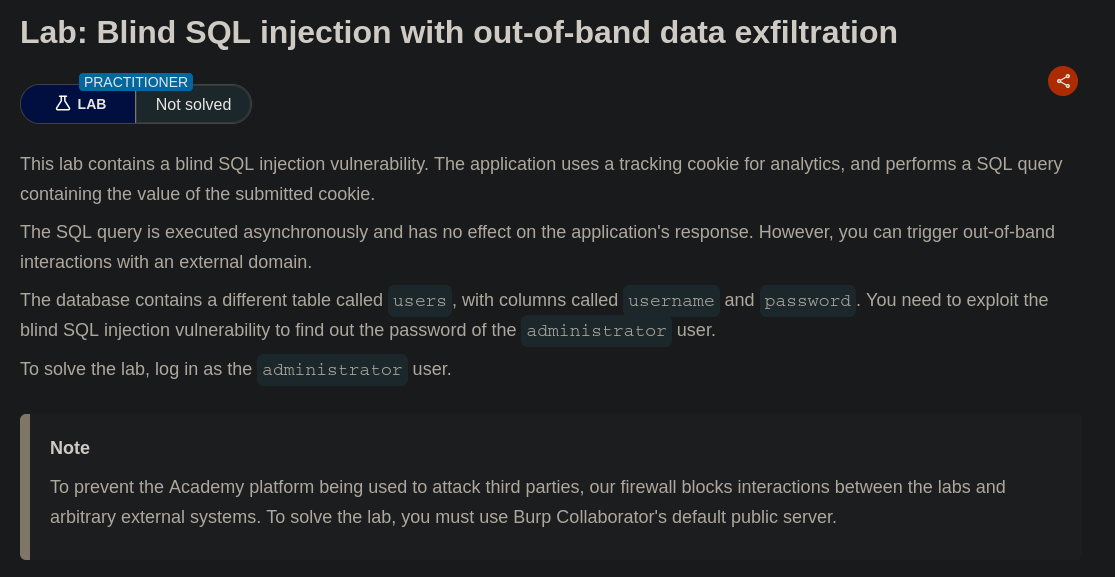Select the PRACTITIONER difficulty badge
Viewport: 1115px width, 577px height.
(x=136, y=82)
